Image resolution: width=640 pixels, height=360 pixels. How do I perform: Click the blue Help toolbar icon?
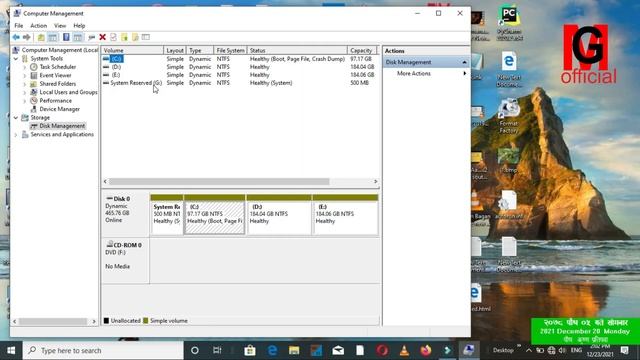[x=66, y=38]
